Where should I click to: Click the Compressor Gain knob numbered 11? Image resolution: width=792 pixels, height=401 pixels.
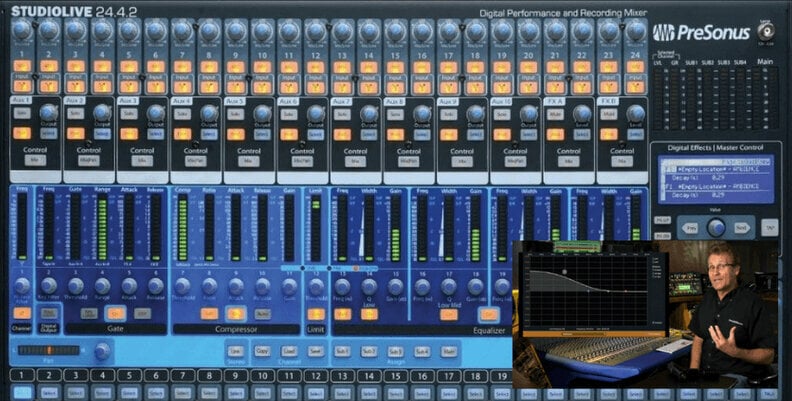pyautogui.click(x=289, y=286)
